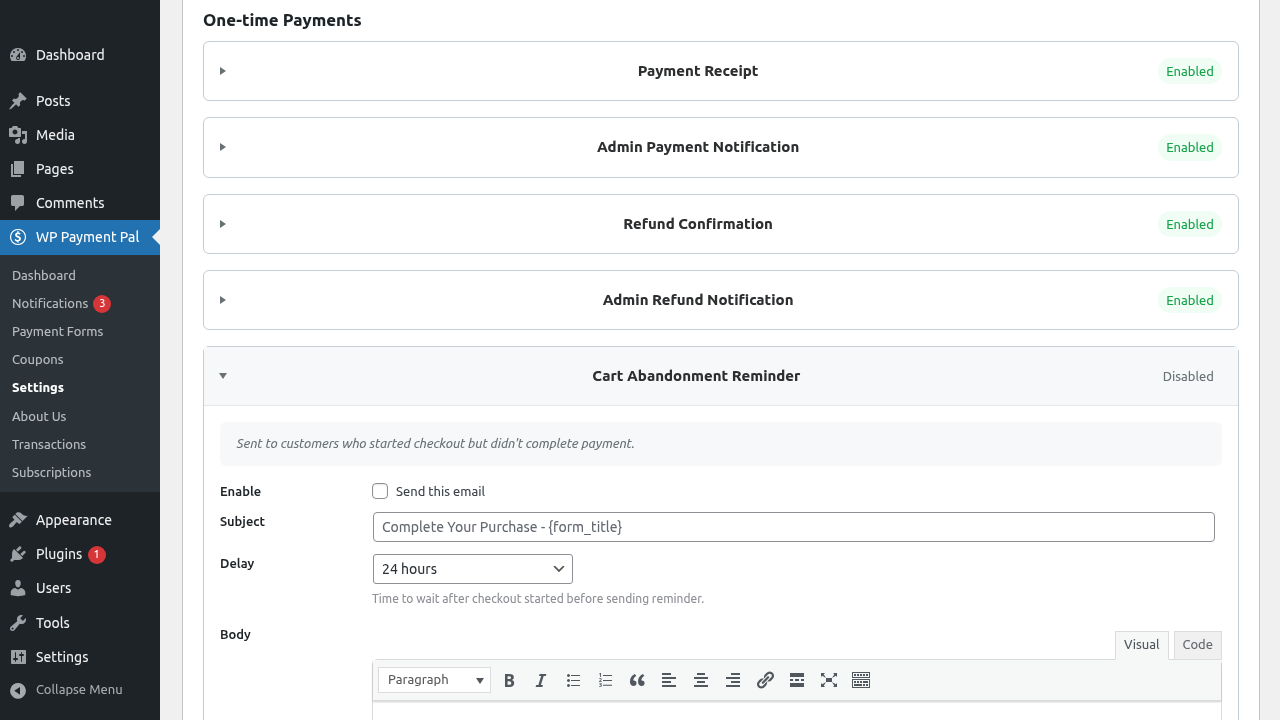The height and width of the screenshot is (720, 1280).
Task: Switch to the Visual editor tab
Action: click(1141, 645)
